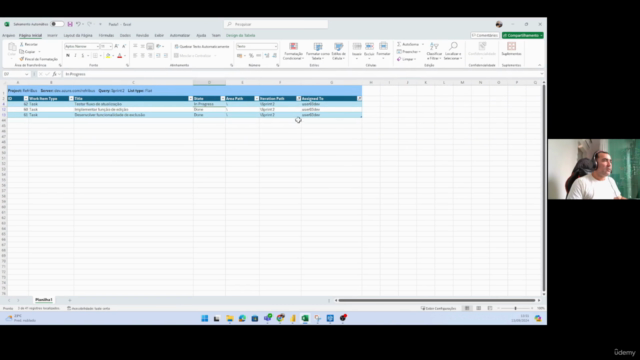Open the Arquivo menu
This screenshot has height=360, width=640.
click(8, 36)
